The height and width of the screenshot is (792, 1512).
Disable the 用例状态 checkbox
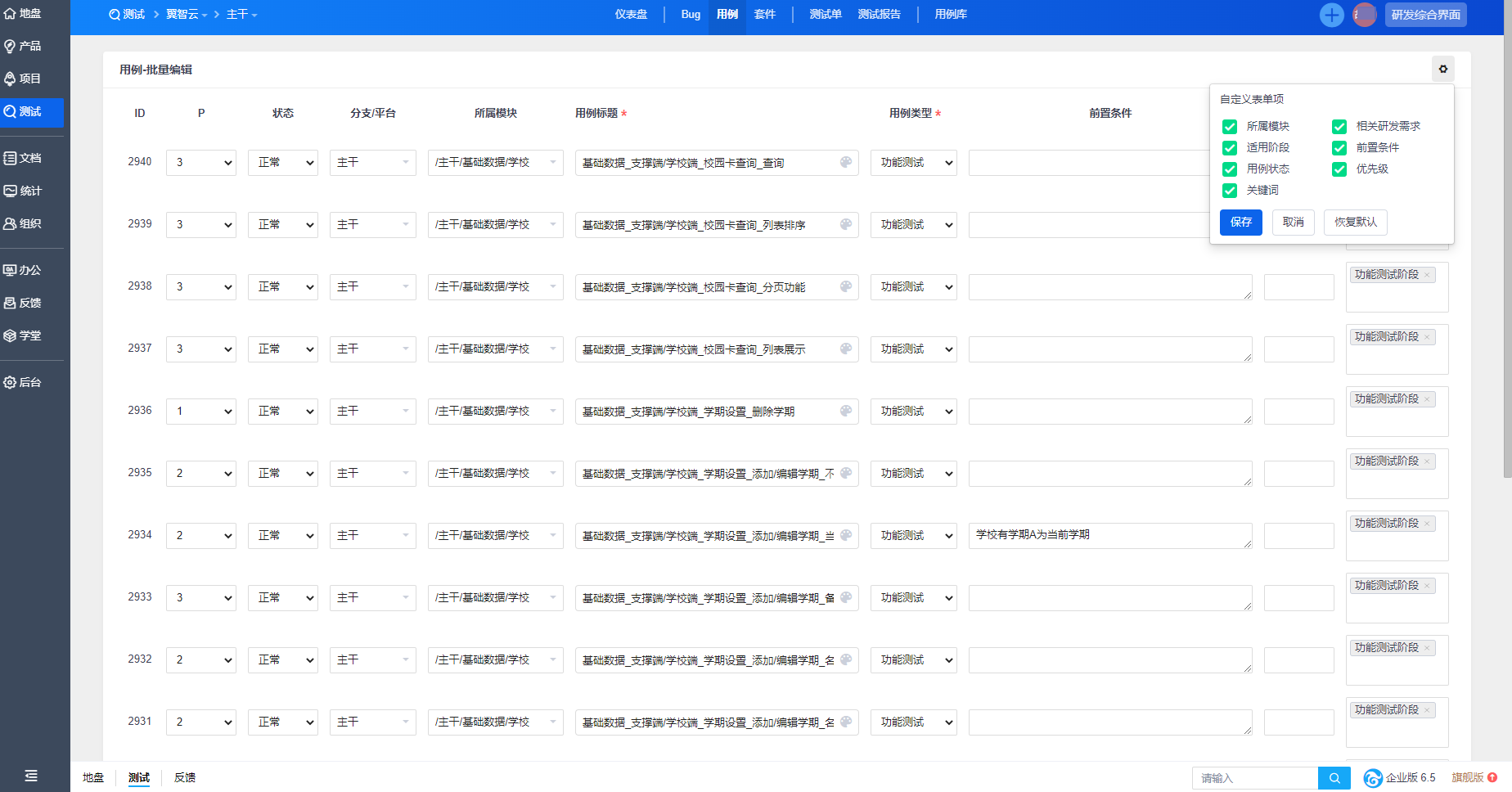pos(1230,169)
